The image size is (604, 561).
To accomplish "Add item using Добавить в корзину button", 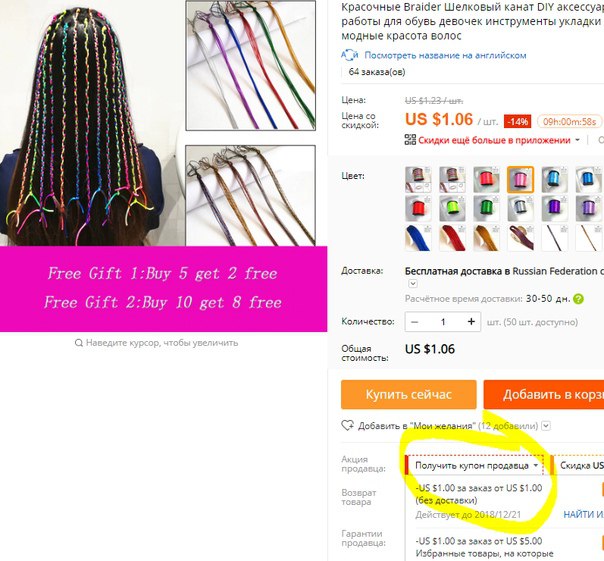I will (544, 394).
